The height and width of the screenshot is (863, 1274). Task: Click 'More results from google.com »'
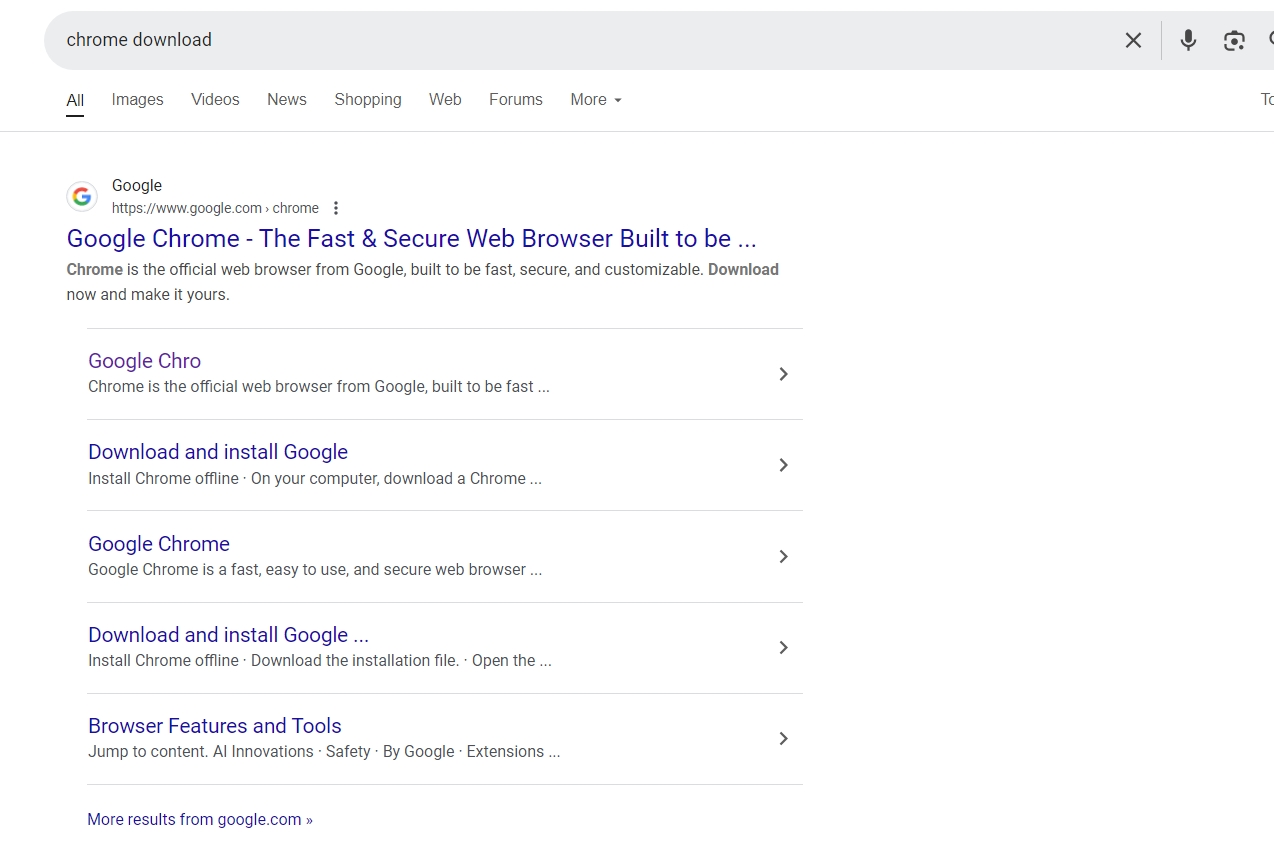[200, 819]
